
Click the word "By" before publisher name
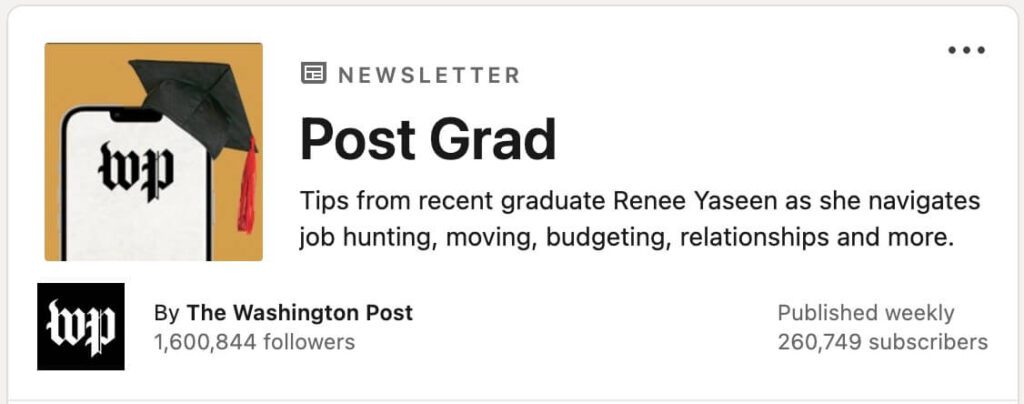pyautogui.click(x=167, y=312)
